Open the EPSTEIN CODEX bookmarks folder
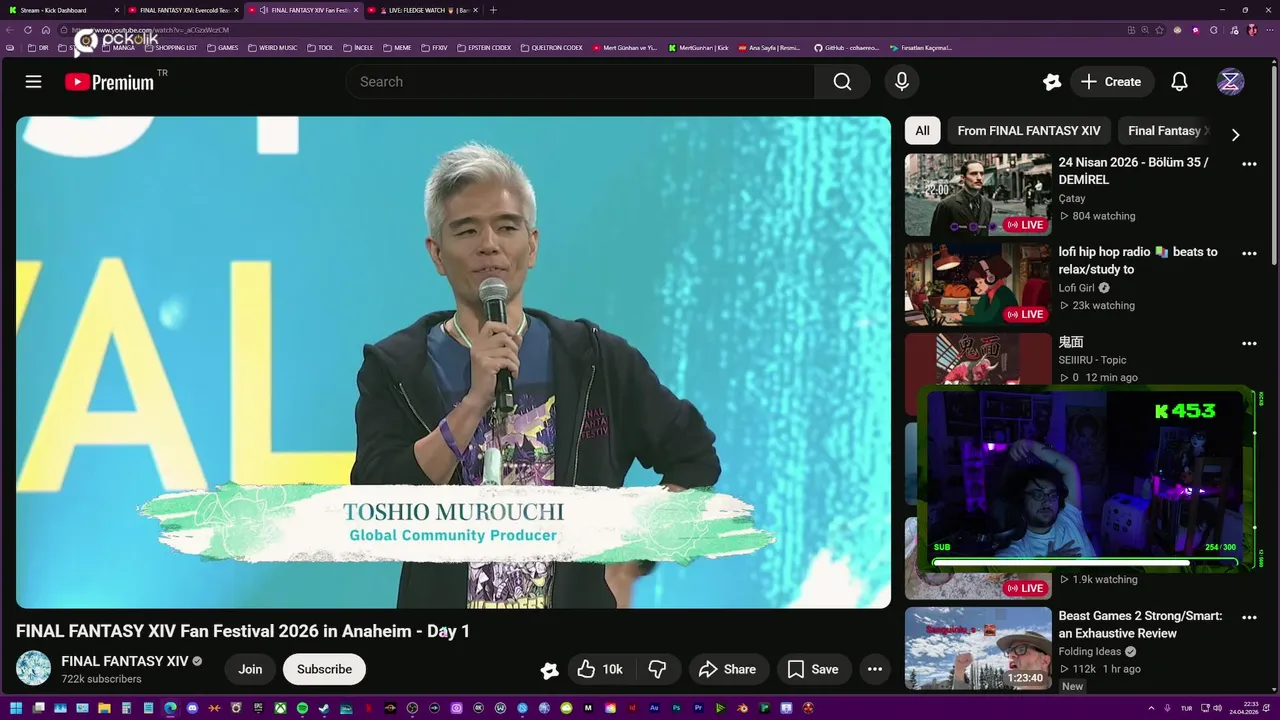Image resolution: width=1280 pixels, height=720 pixels. tap(484, 48)
